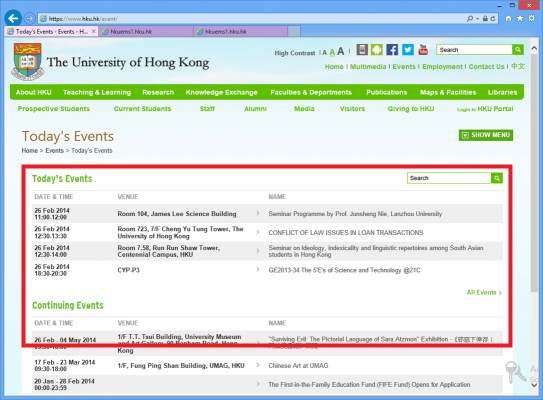The height and width of the screenshot is (400, 543).
Task: Click the Android app icon
Action: (x=377, y=50)
